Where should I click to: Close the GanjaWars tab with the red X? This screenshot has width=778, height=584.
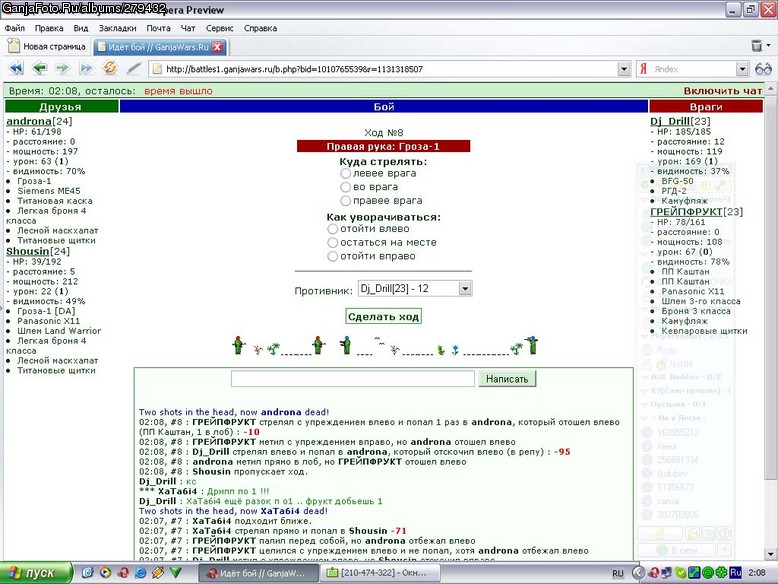pos(217,47)
